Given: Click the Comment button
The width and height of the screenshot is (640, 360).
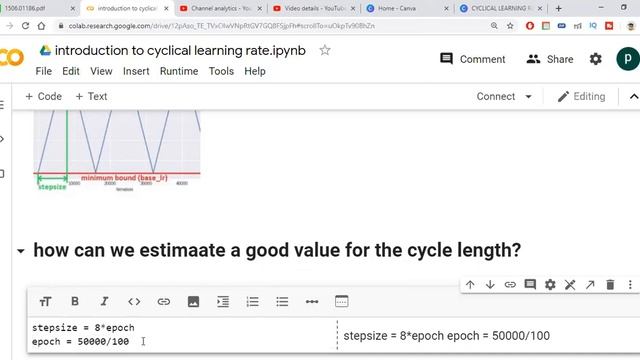Looking at the screenshot, I should (472, 59).
